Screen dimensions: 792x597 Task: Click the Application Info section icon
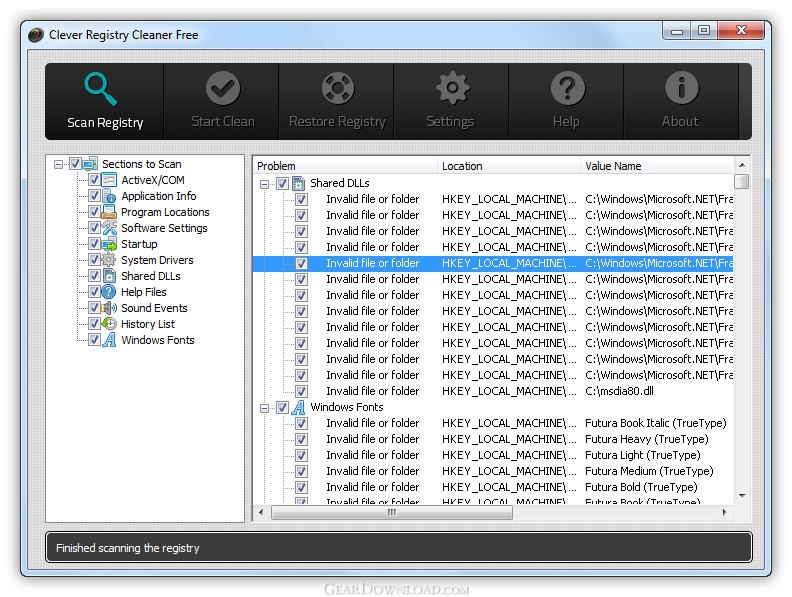(109, 196)
